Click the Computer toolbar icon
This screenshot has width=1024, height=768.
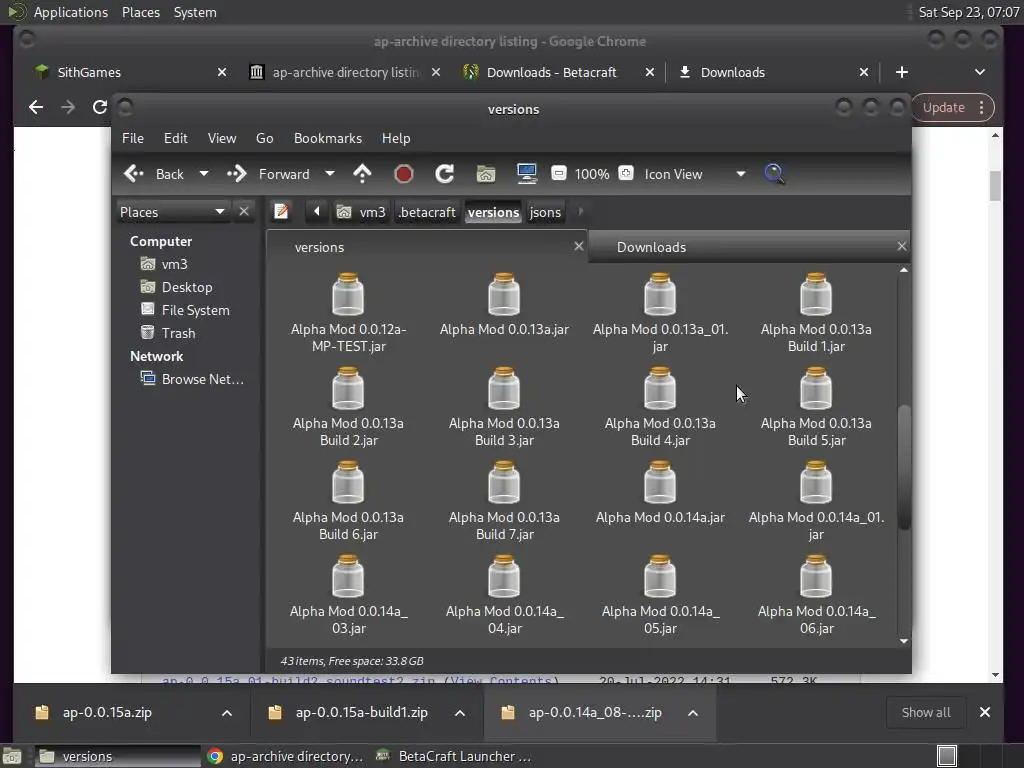point(527,174)
